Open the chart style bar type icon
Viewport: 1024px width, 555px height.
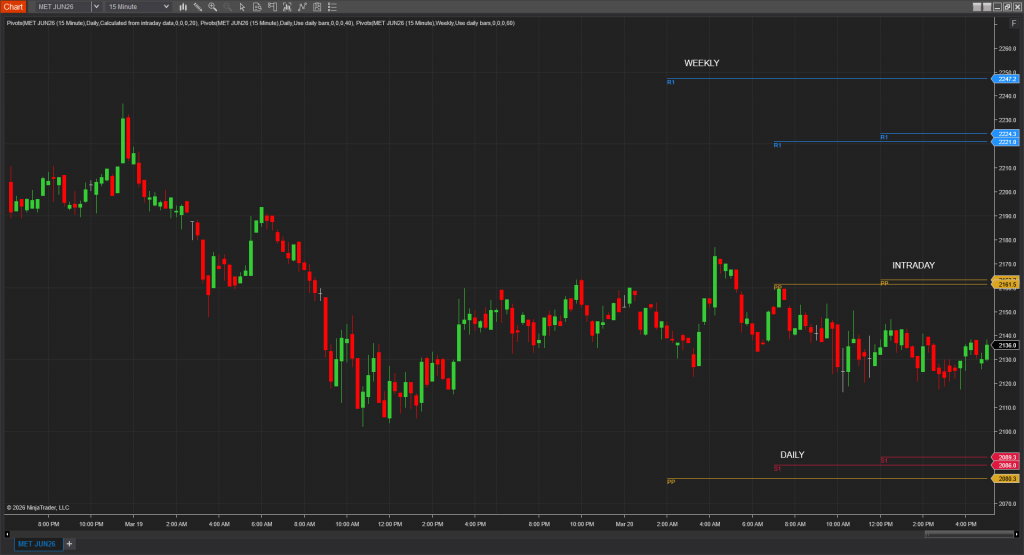click(183, 7)
